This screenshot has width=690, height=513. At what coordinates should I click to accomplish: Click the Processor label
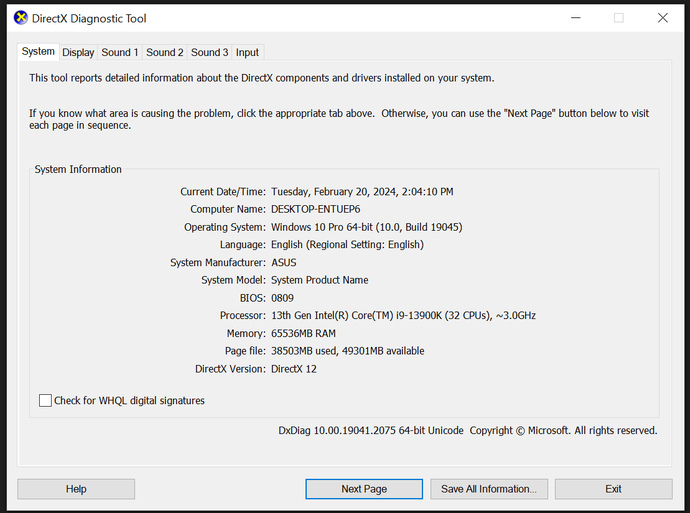(x=243, y=315)
